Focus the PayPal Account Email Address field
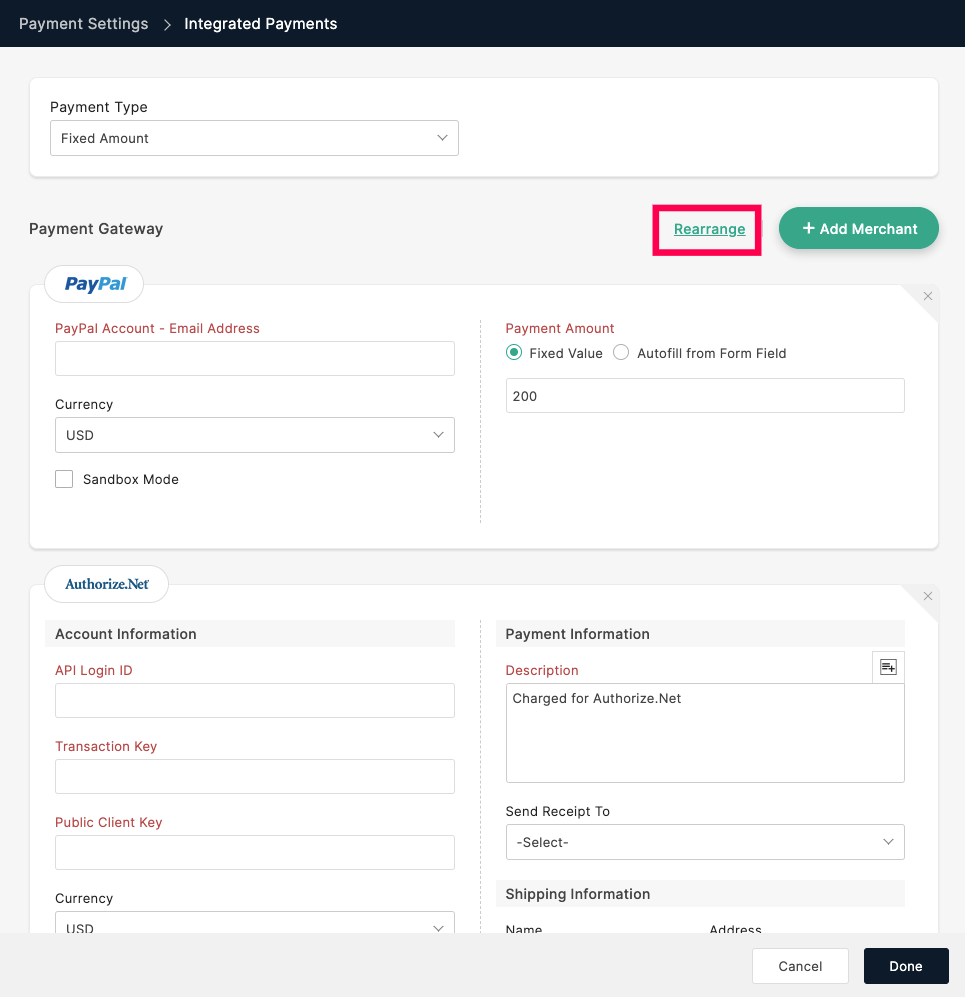This screenshot has width=965, height=997. pyautogui.click(x=254, y=359)
